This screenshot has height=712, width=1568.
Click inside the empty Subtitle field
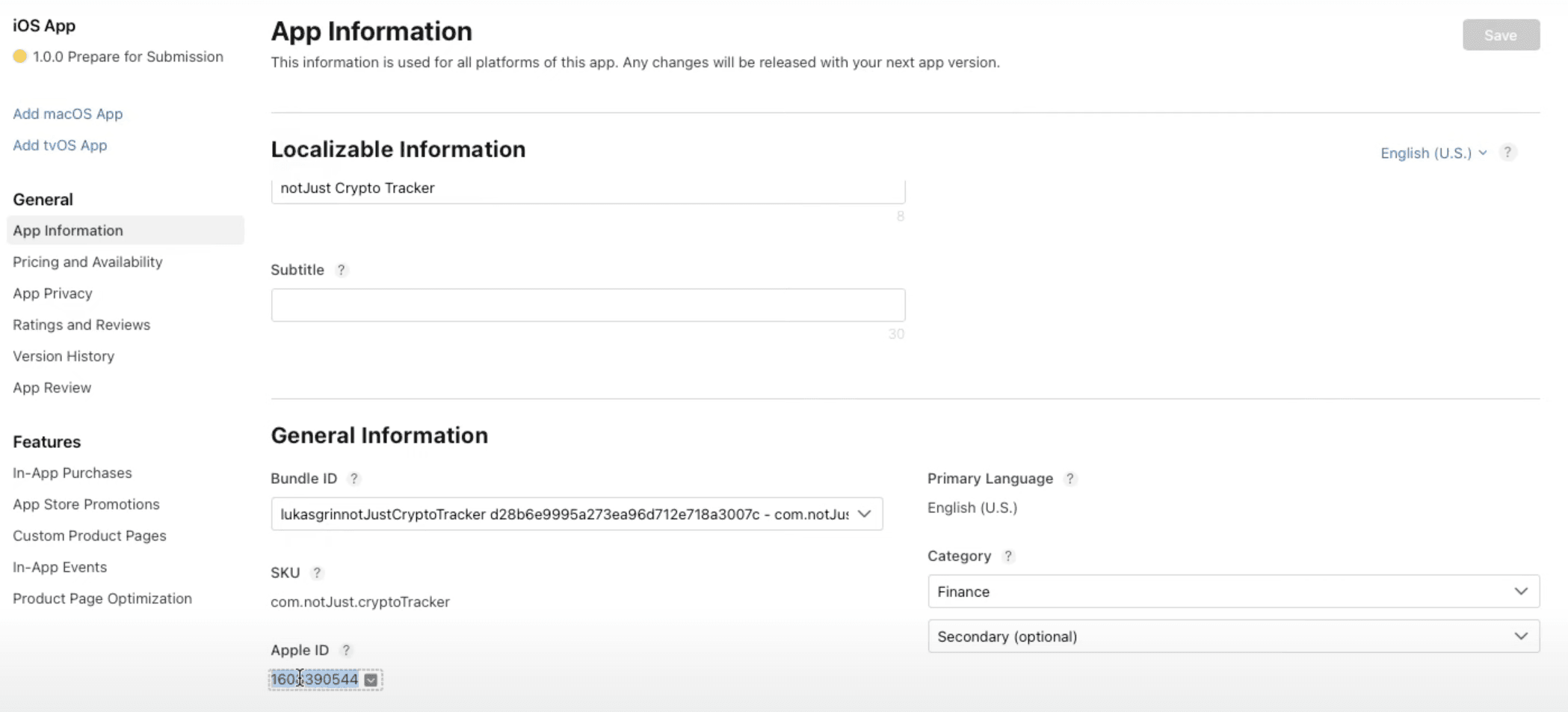click(x=587, y=304)
